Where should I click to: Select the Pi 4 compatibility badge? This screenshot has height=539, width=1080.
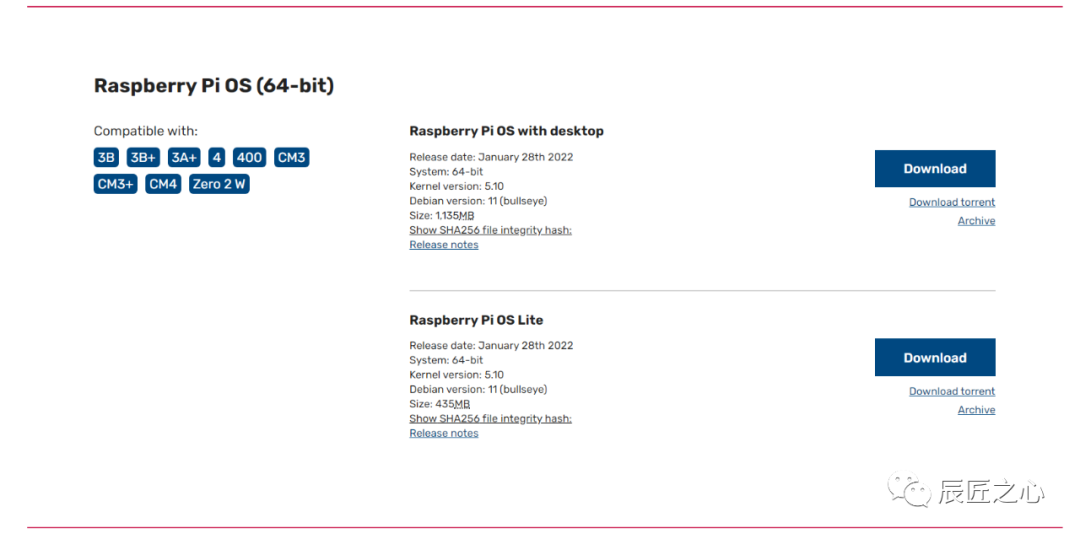[x=216, y=157]
